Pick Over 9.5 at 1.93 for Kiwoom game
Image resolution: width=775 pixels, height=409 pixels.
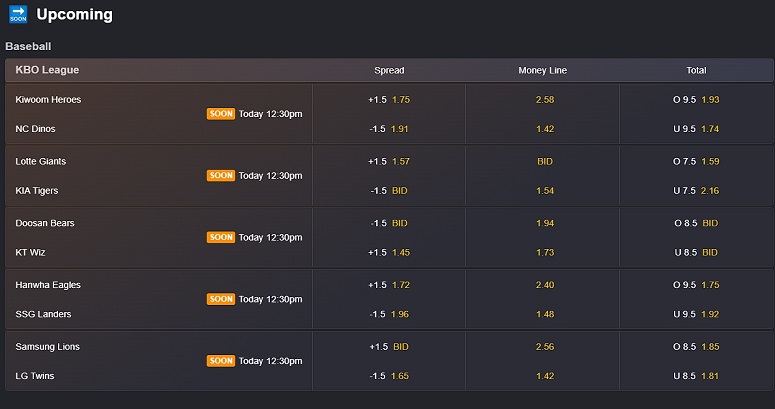696,100
